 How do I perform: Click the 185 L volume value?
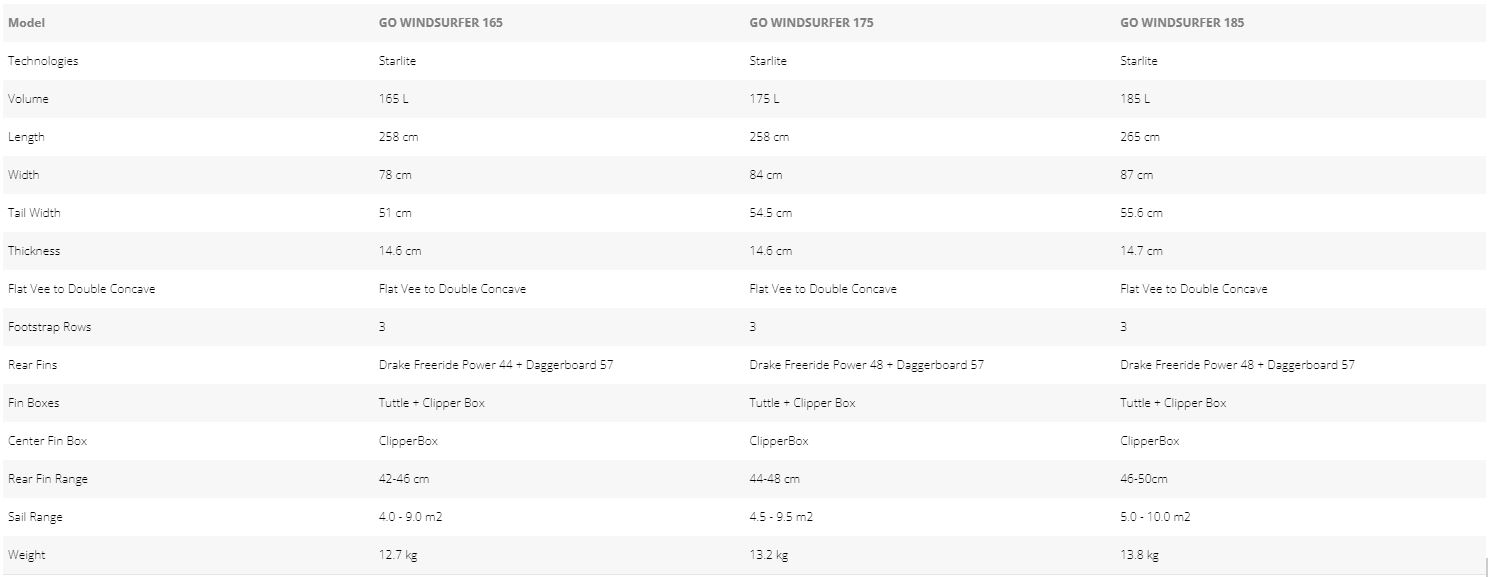click(x=1135, y=99)
